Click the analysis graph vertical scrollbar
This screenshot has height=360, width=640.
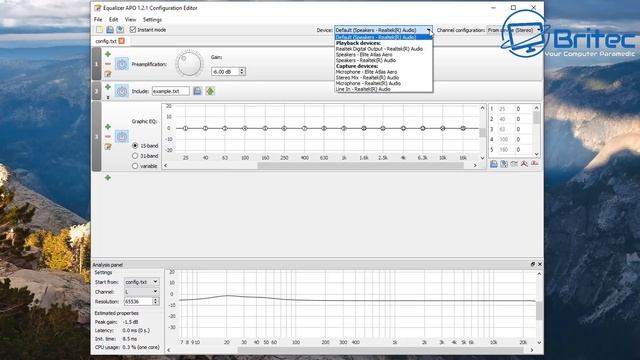(x=539, y=311)
